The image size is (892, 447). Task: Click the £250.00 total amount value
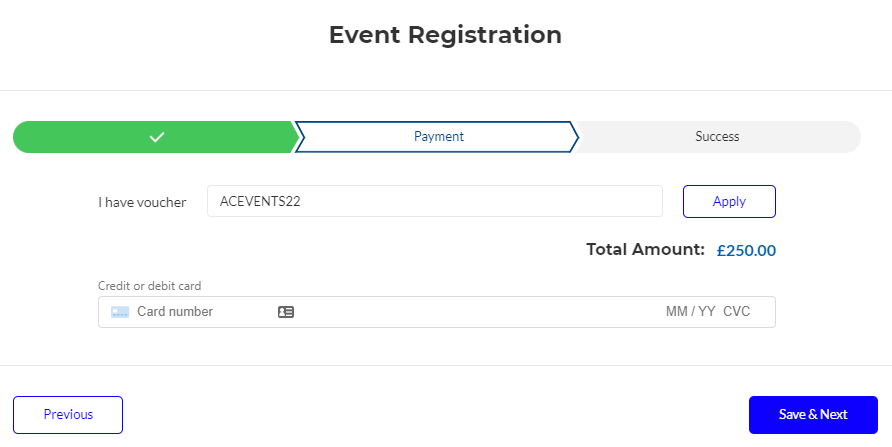(746, 251)
